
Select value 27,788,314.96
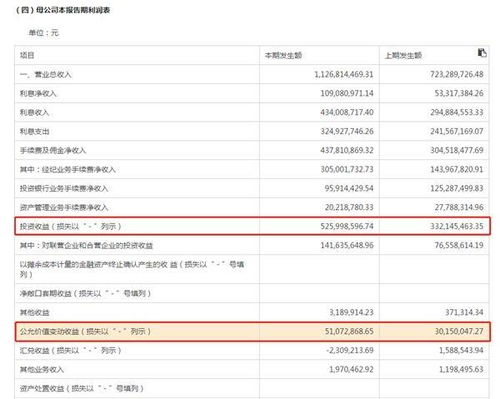[x=459, y=207]
